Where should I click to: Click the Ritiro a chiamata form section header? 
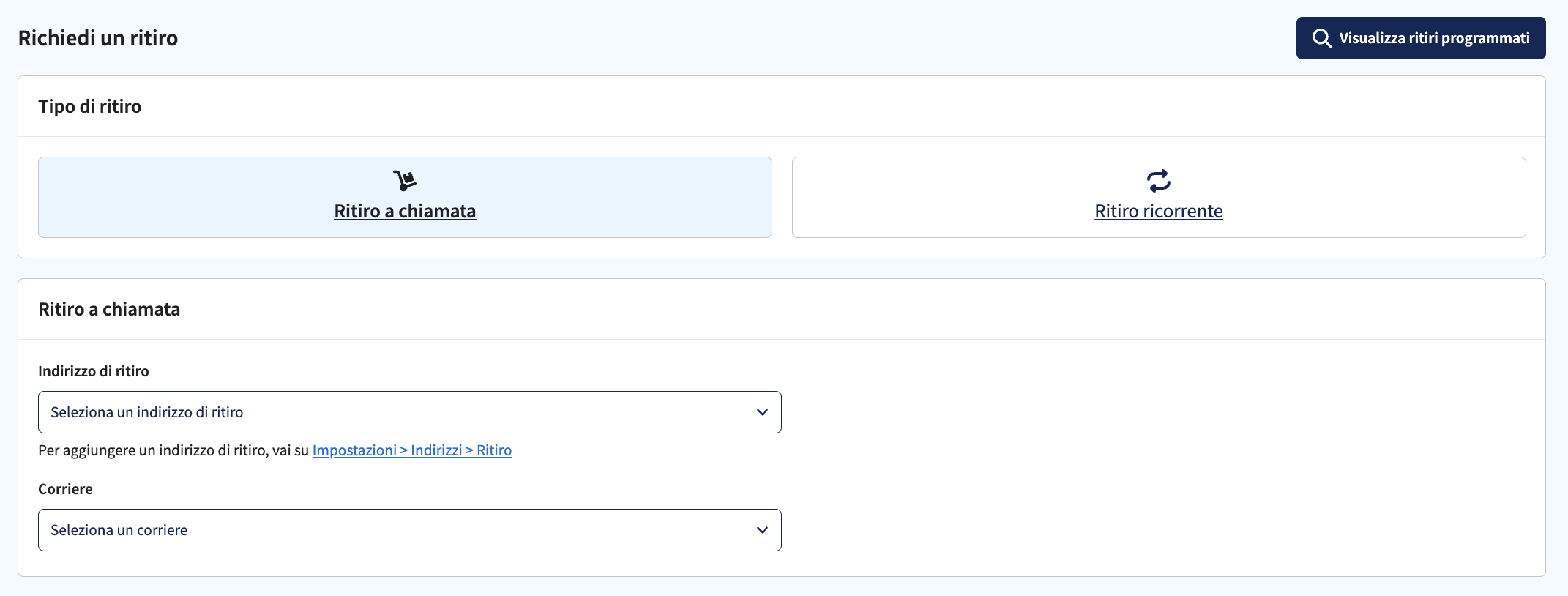[x=109, y=309]
